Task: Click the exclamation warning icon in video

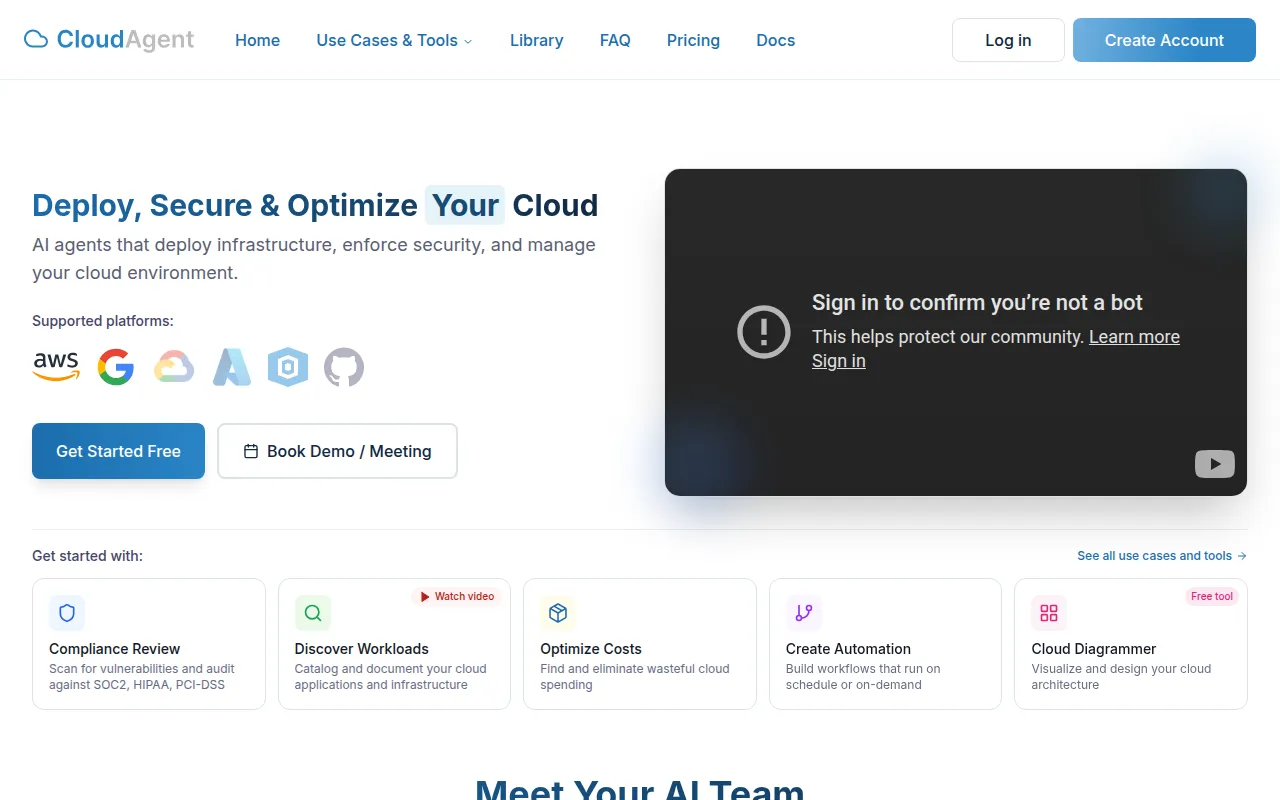Action: [764, 331]
